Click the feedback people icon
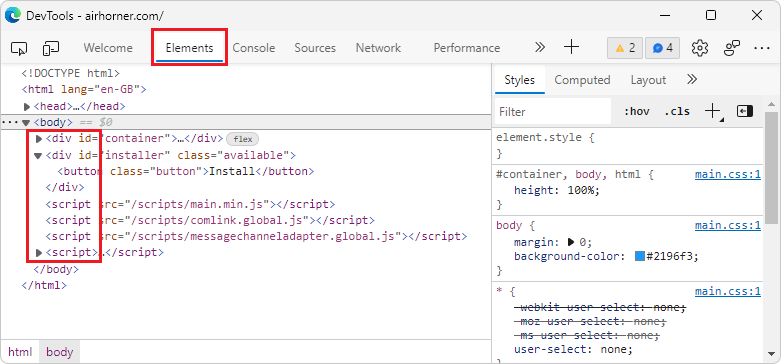This screenshot has height=364, width=781. (732, 48)
